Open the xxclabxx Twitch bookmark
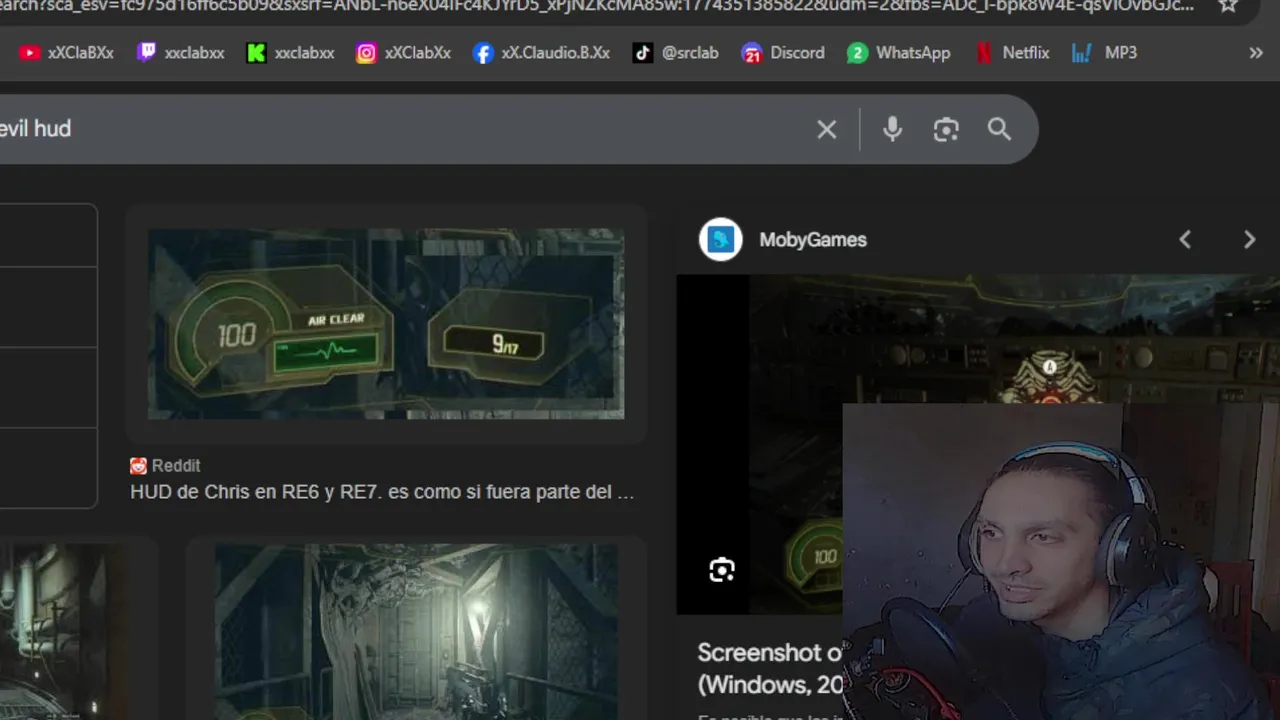Screen dimensions: 1280x720 pos(180,53)
